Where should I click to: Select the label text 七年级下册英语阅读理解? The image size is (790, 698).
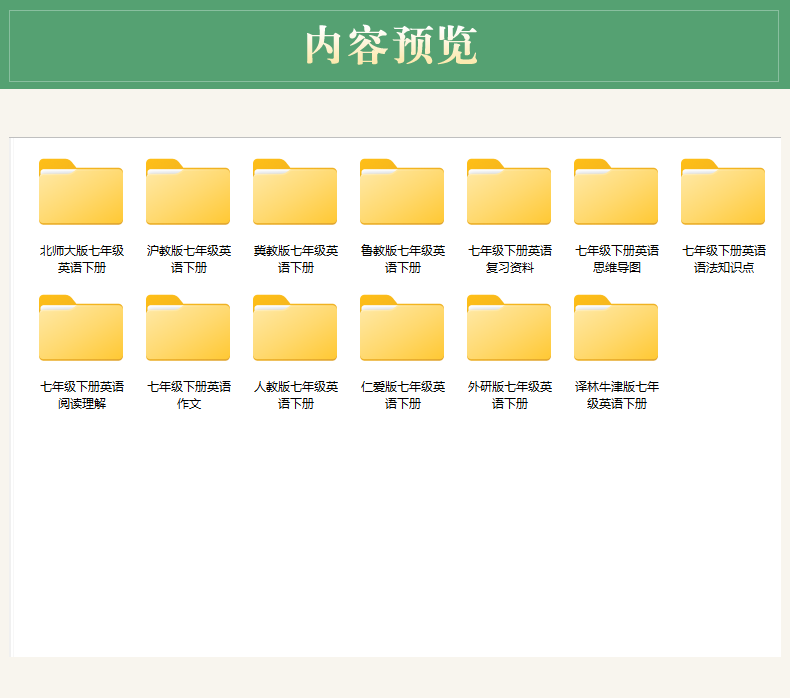(82, 395)
